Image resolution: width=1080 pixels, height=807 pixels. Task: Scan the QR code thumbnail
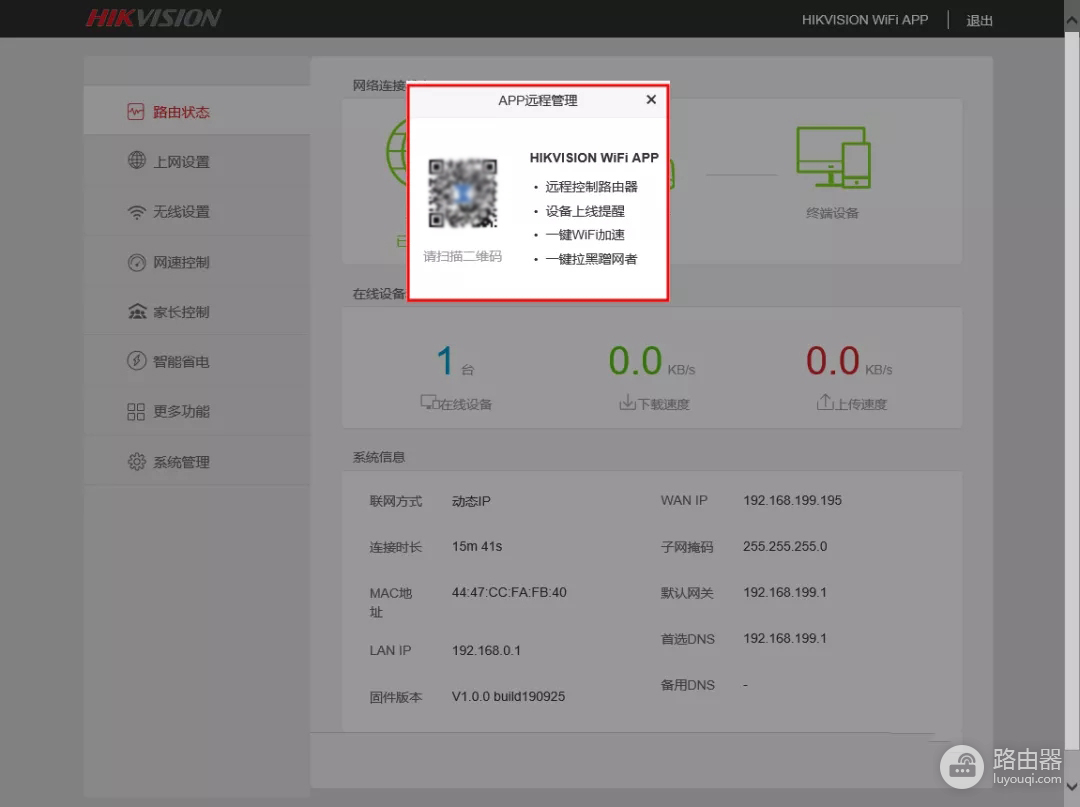click(463, 194)
